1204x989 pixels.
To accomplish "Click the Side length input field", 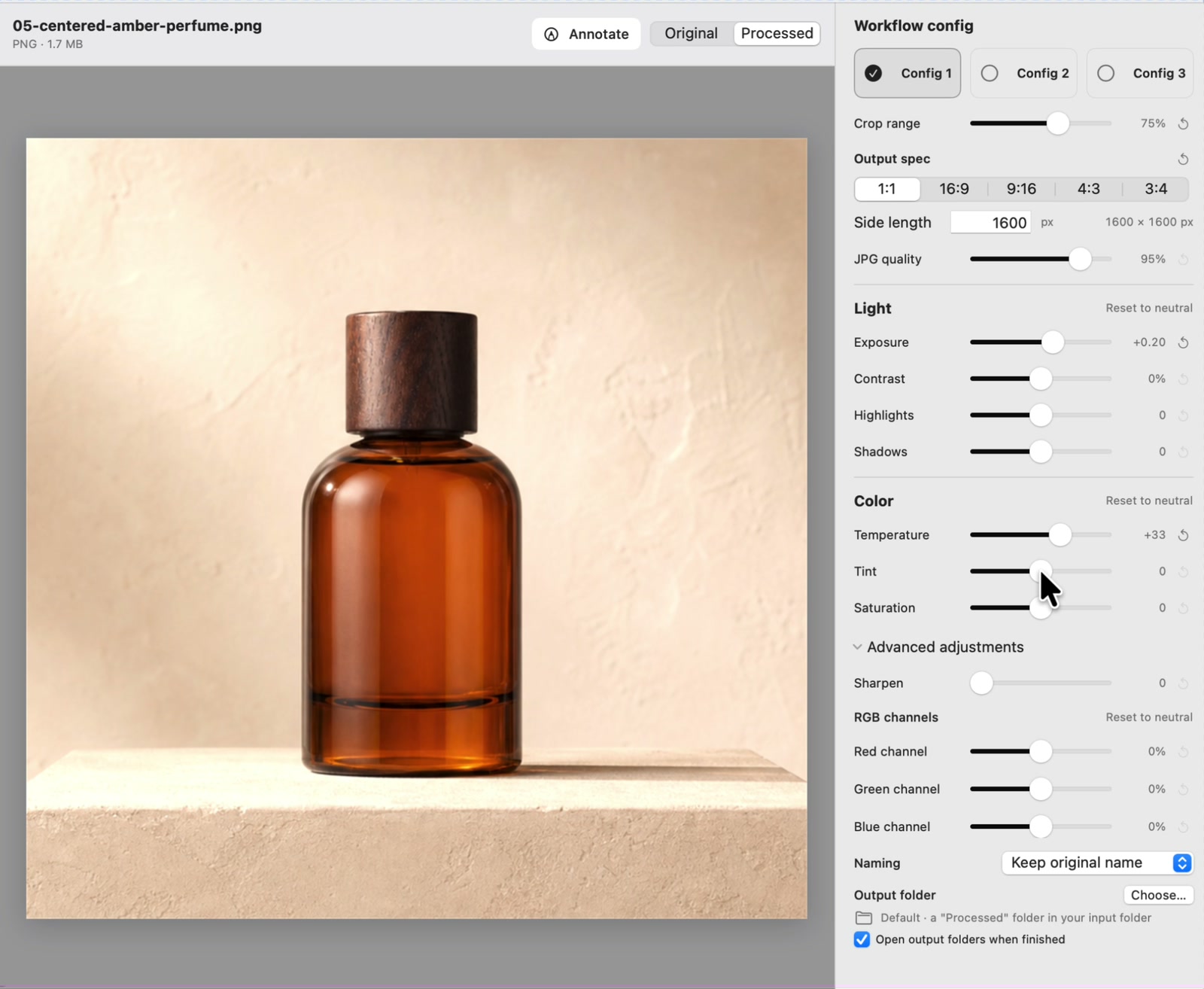I will point(991,222).
